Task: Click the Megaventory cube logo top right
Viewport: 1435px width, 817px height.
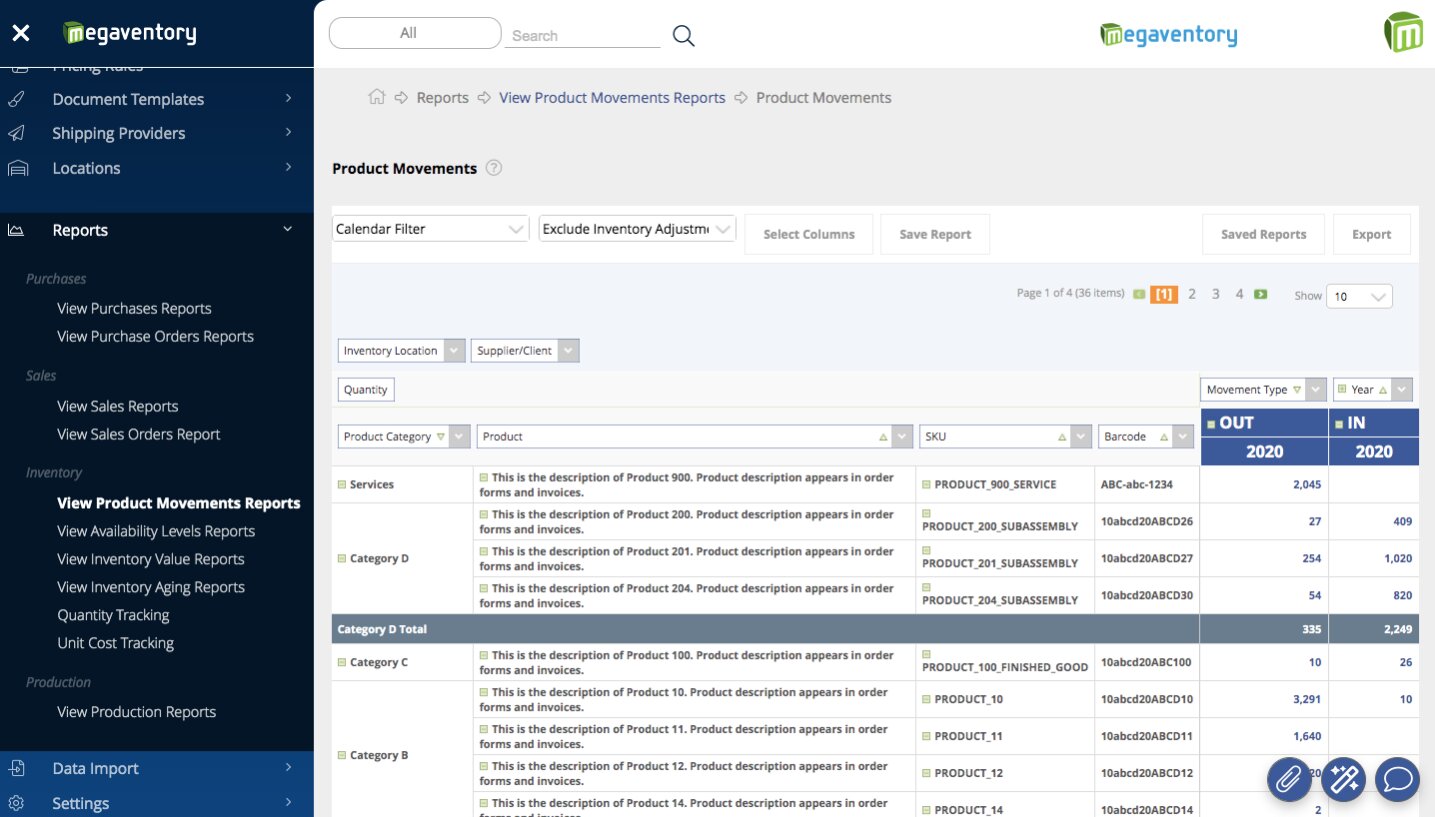Action: [1402, 33]
